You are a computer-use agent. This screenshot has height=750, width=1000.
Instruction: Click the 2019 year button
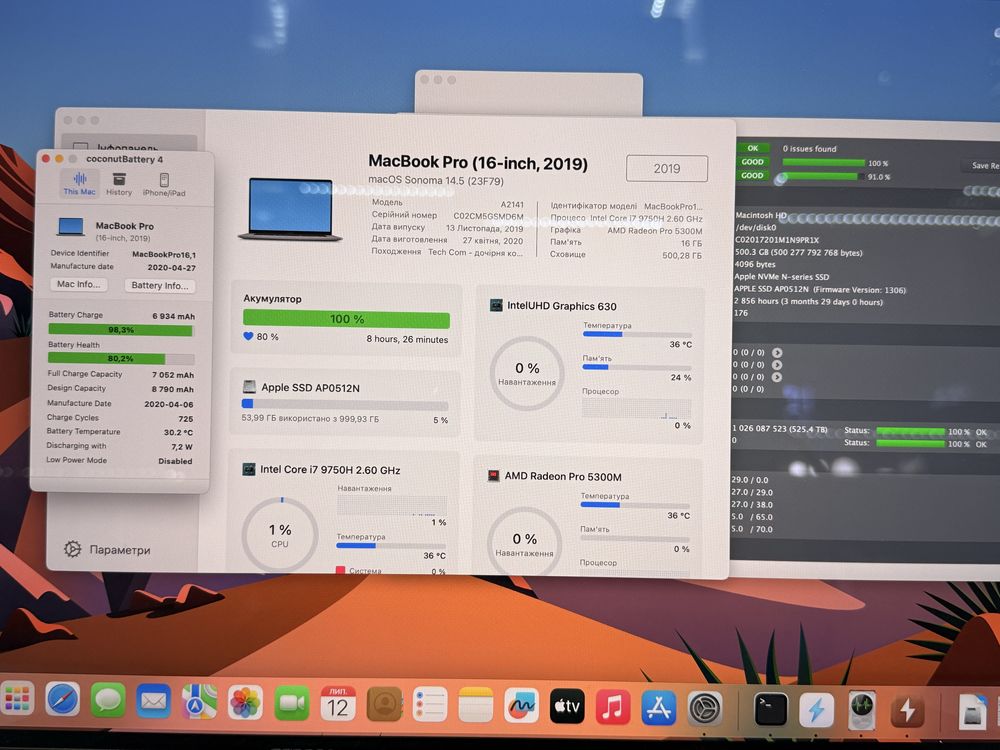[666, 168]
